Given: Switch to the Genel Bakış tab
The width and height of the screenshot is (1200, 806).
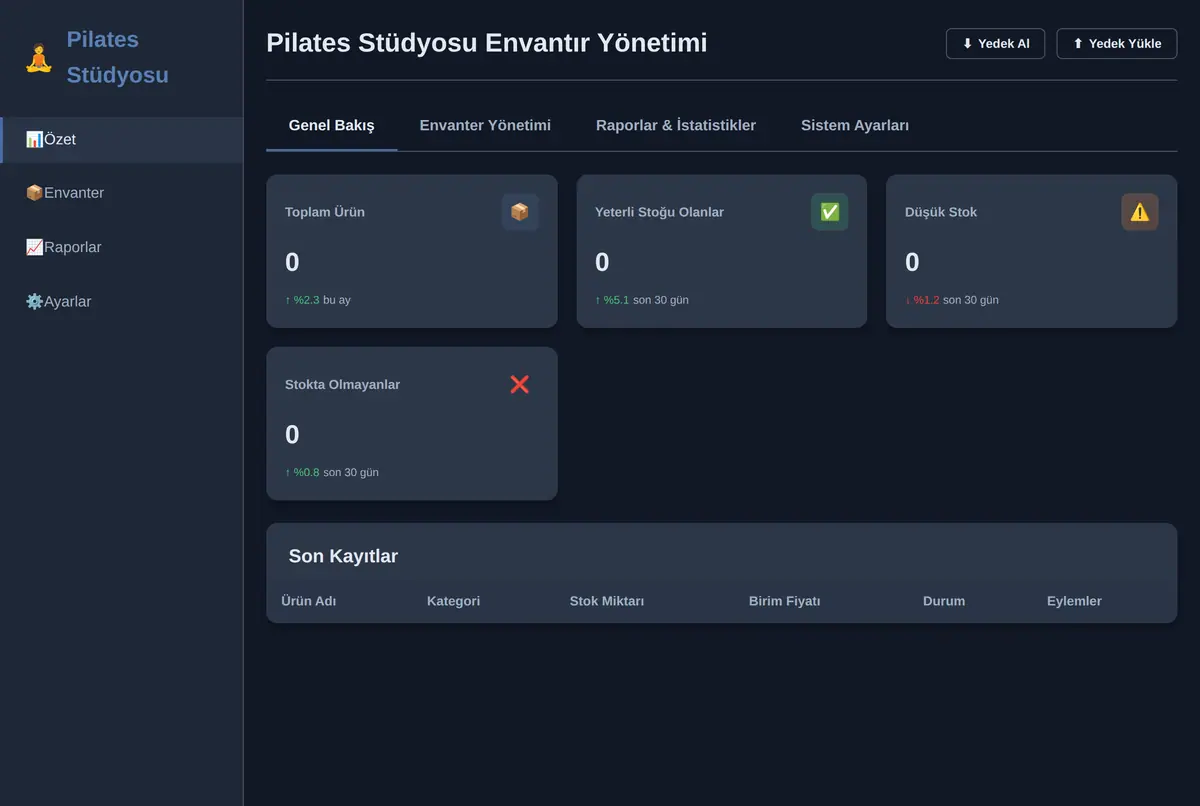Looking at the screenshot, I should click(x=331, y=125).
